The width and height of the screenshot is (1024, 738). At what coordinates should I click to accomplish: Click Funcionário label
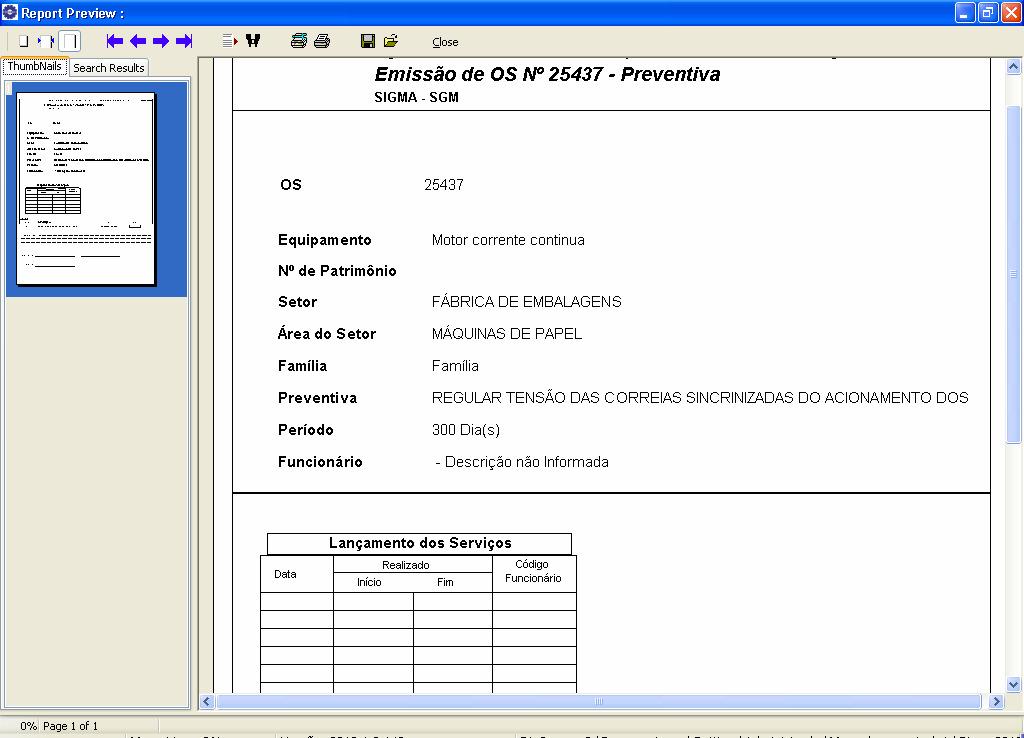(320, 462)
